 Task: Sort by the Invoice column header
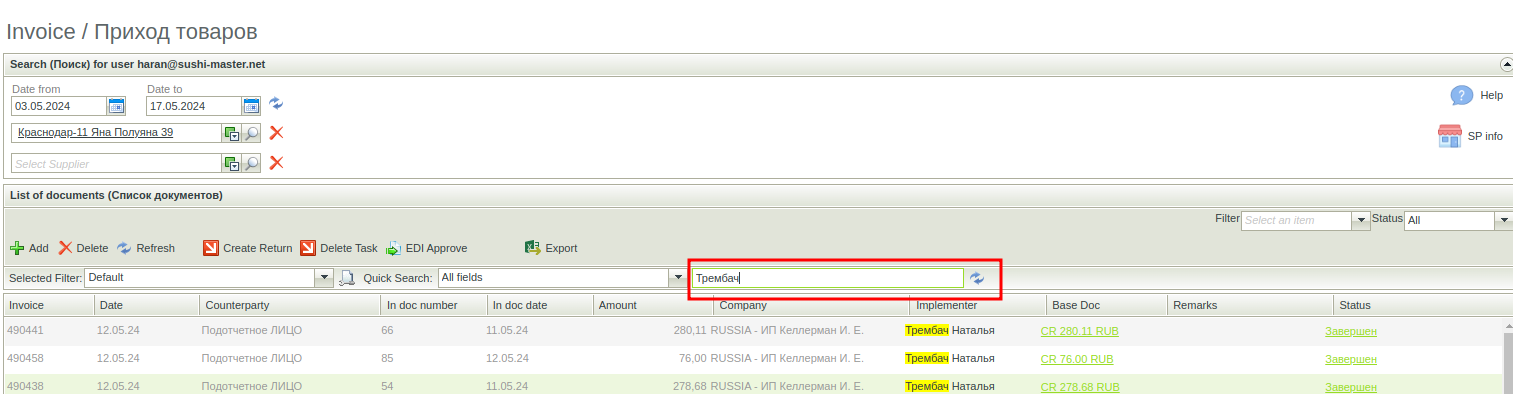click(49, 305)
